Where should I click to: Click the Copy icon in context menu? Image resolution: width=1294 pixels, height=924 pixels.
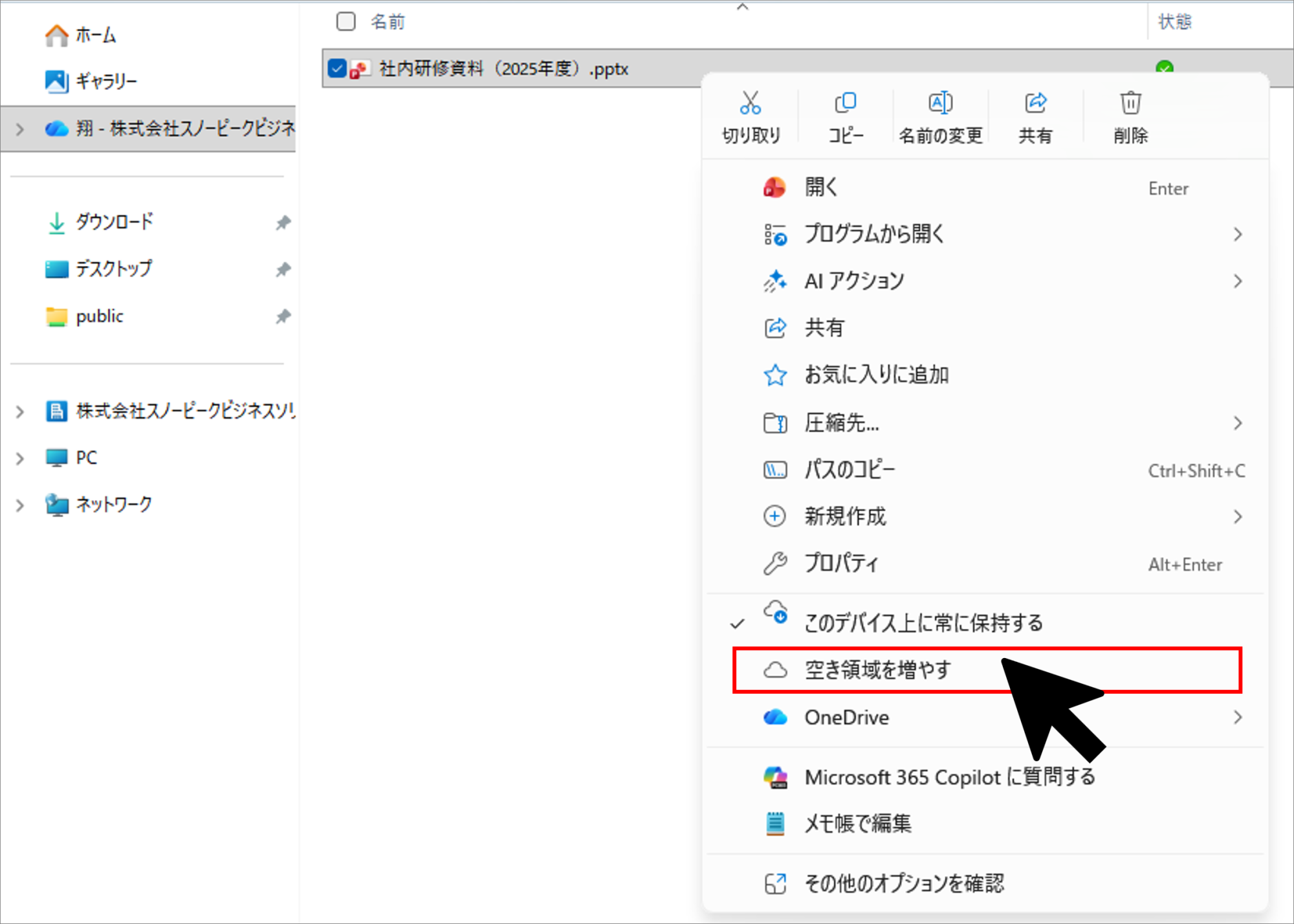[845, 103]
